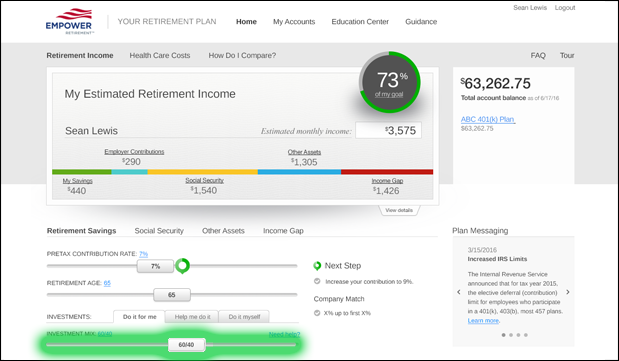Screen dimensions: 619x361
Task: Click the 60/40 investment mix link
Action: pyautogui.click(x=105, y=334)
